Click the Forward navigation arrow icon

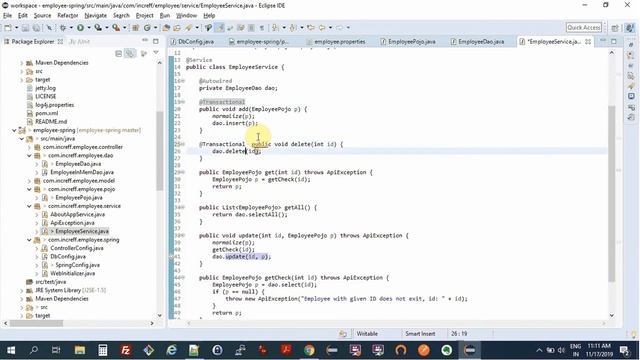(x=340, y=28)
